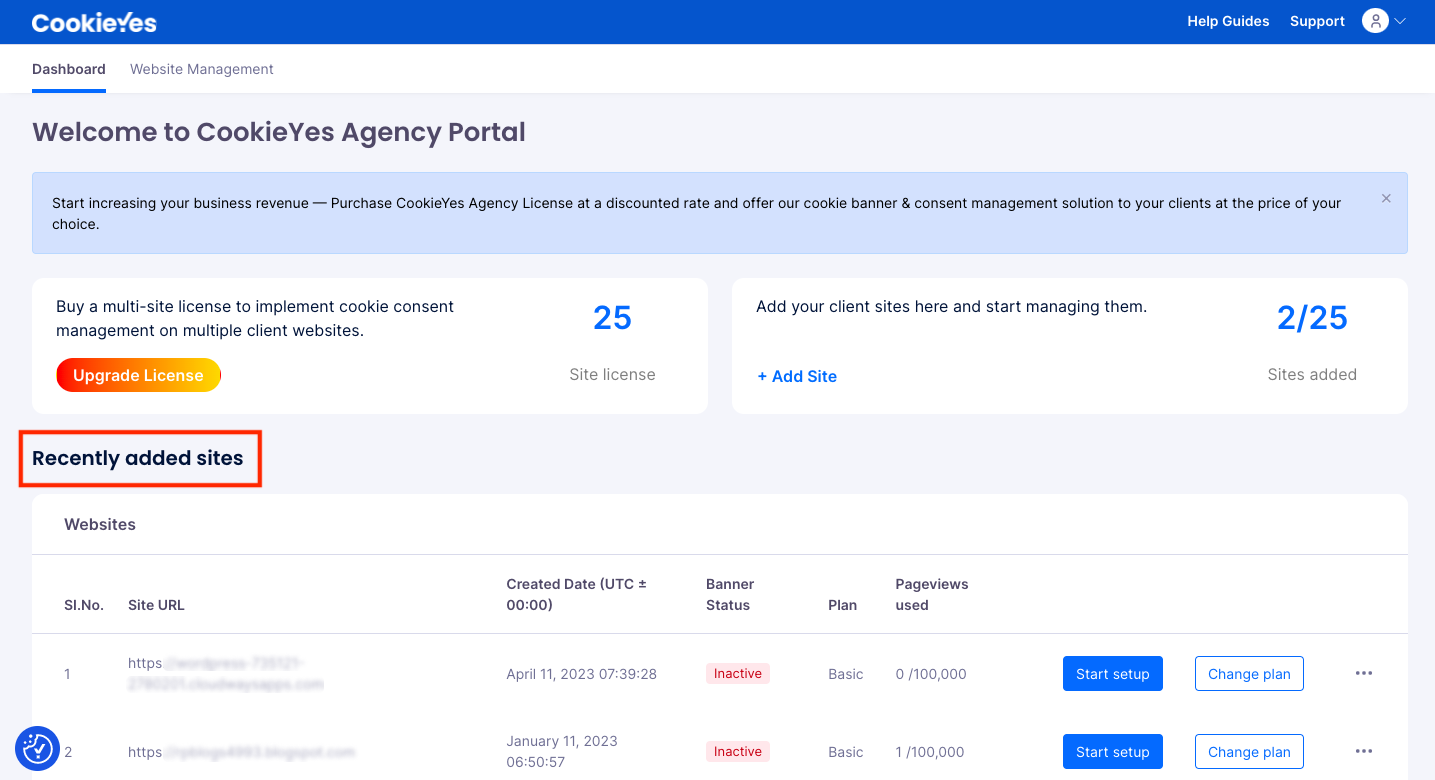This screenshot has width=1435, height=780.
Task: Start setup for the January 11 site
Action: click(1113, 751)
